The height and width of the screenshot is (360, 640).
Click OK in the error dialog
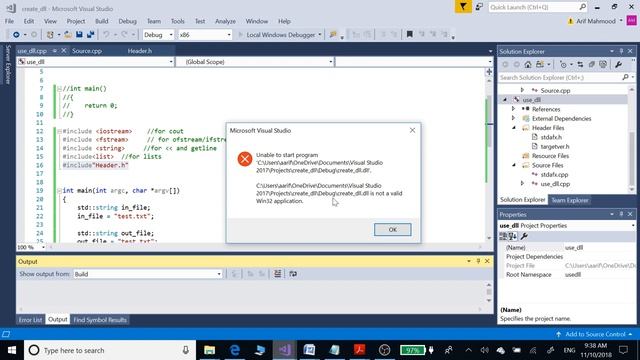click(392, 229)
